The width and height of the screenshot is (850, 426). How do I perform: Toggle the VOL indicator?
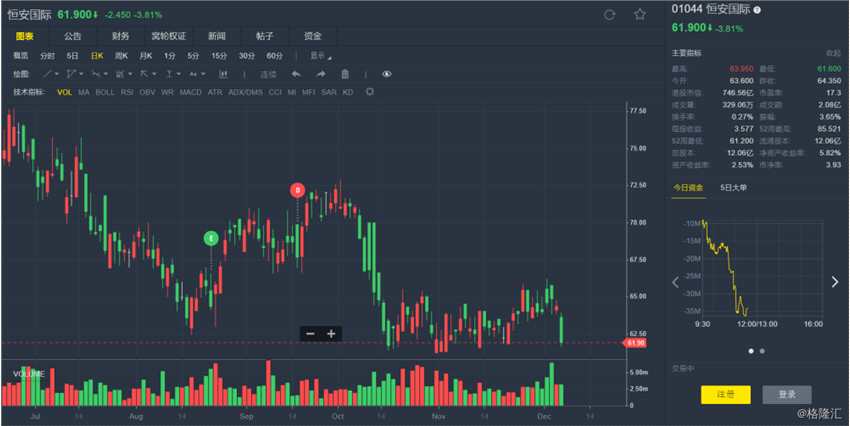pos(65,93)
